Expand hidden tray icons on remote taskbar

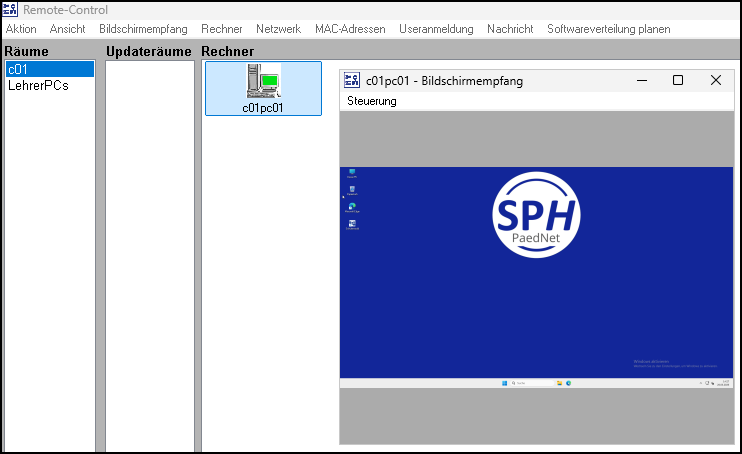pyautogui.click(x=700, y=383)
